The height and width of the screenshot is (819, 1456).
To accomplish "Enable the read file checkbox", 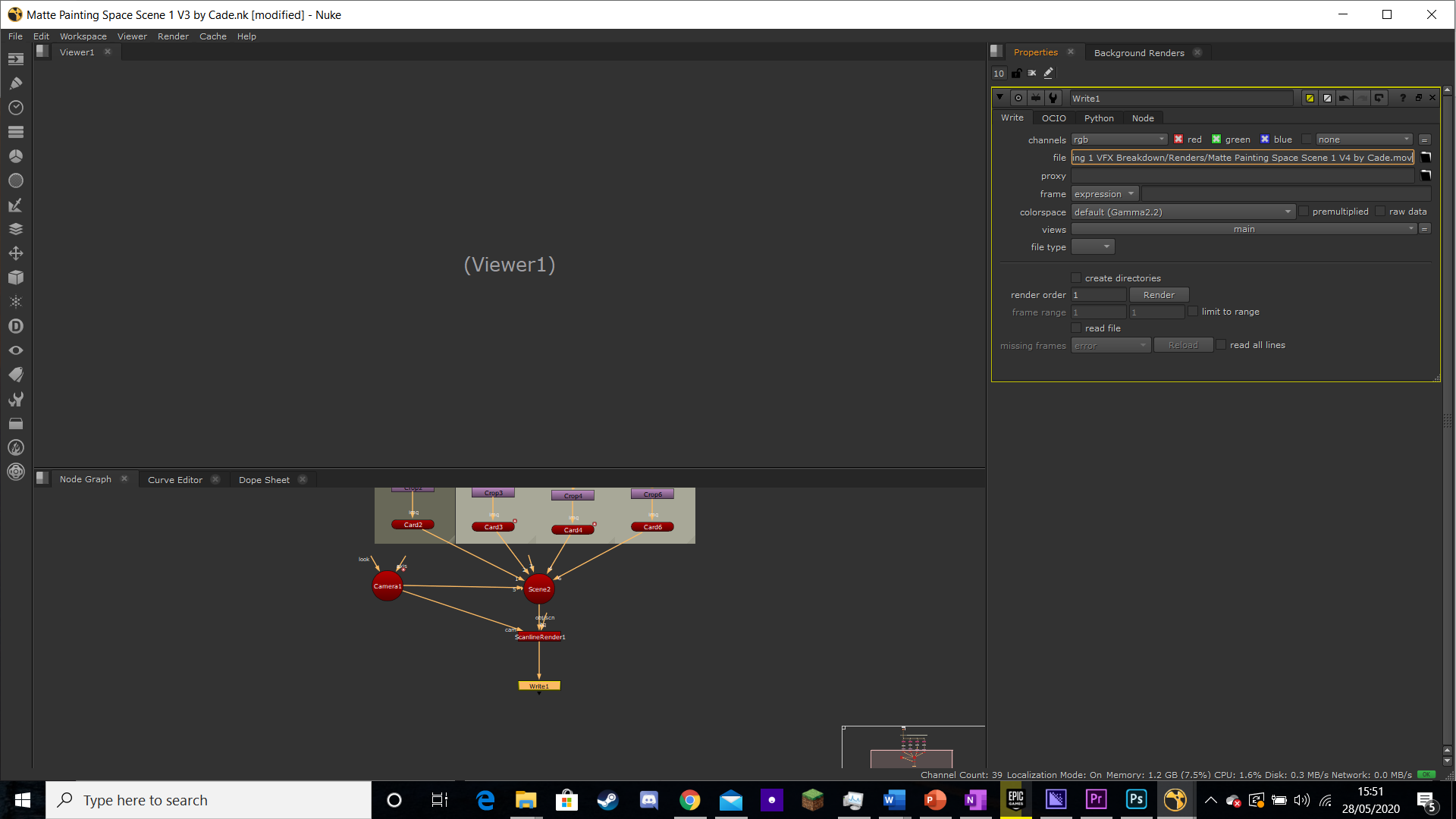I will point(1076,328).
